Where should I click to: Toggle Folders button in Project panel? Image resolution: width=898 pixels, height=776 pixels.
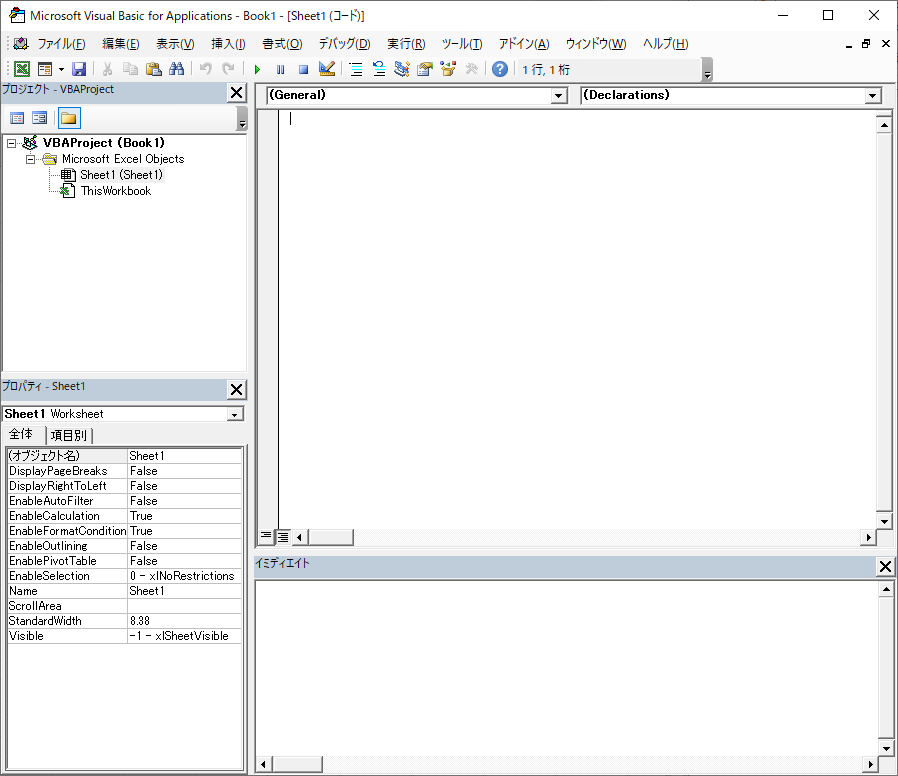[x=68, y=118]
